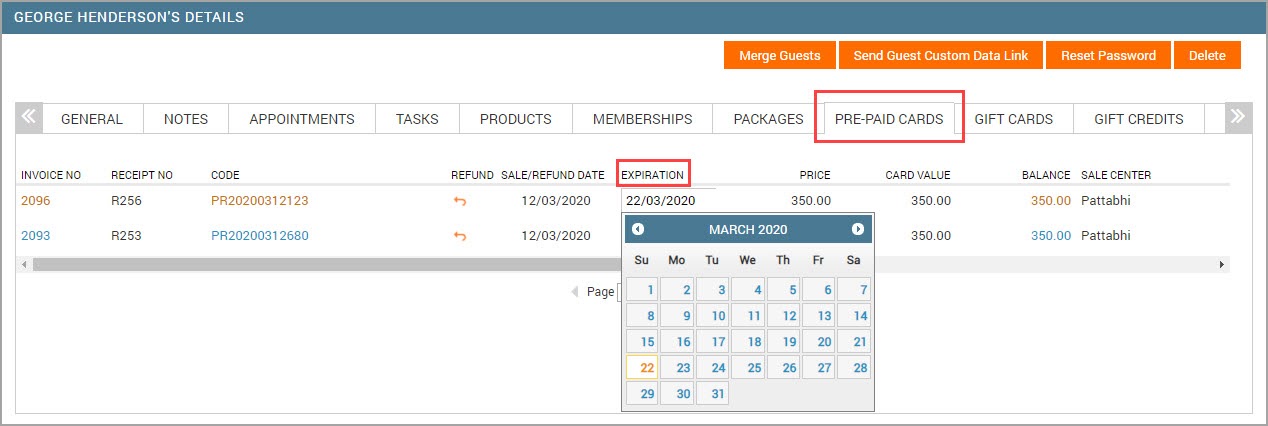Open card code PR20200312680
Screen dimensions: 1268x426
pos(260,235)
